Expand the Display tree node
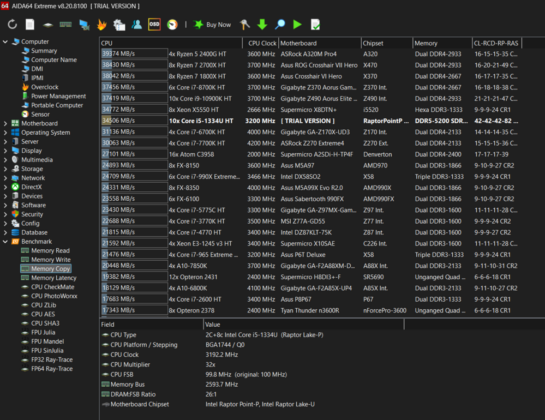Viewport: 545px width, 420px height. (5, 151)
